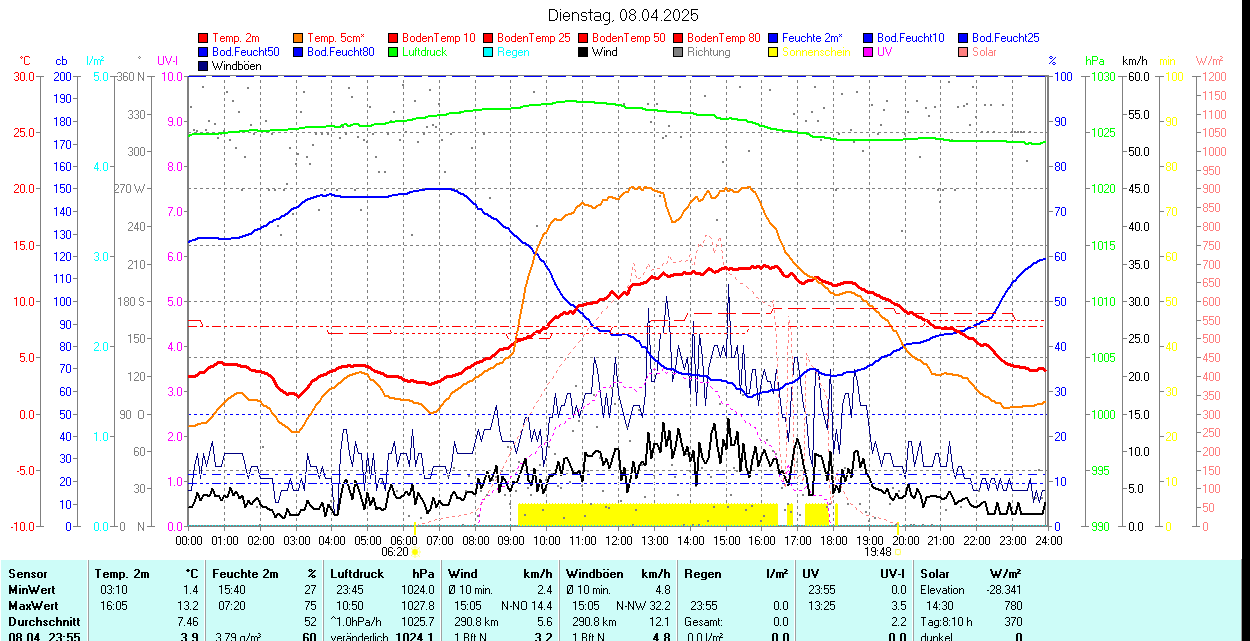Click the Elevation value -28.341
The image size is (1250, 641).
(x=1002, y=590)
